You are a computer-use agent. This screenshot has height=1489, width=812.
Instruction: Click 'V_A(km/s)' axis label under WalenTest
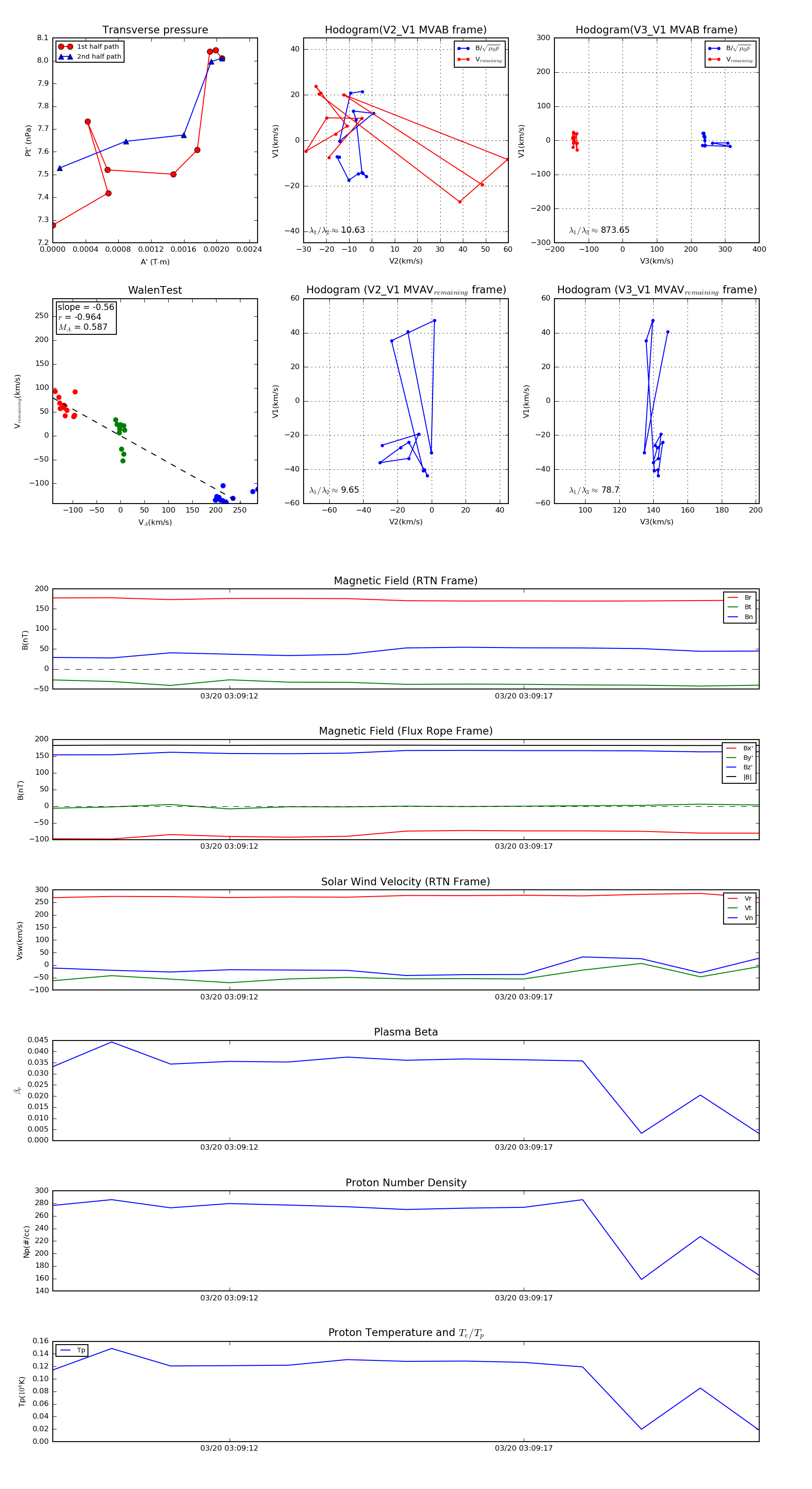coord(155,523)
